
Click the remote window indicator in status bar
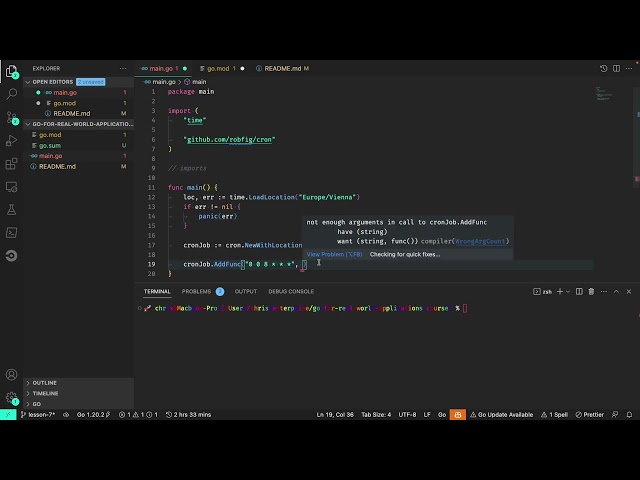[8, 415]
